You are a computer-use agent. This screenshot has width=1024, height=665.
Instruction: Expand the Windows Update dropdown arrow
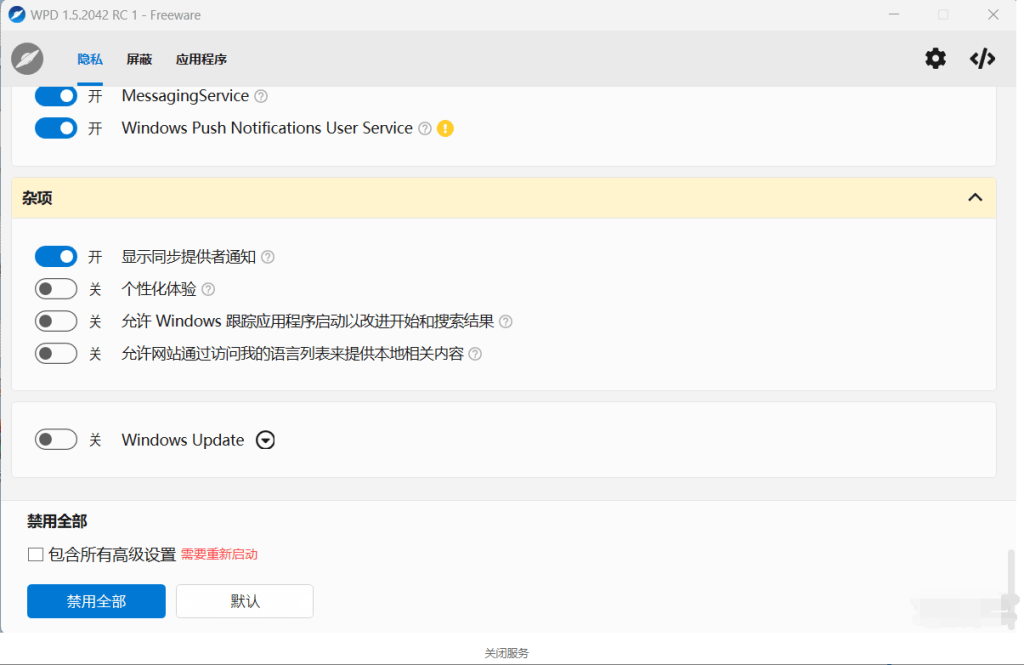click(265, 440)
